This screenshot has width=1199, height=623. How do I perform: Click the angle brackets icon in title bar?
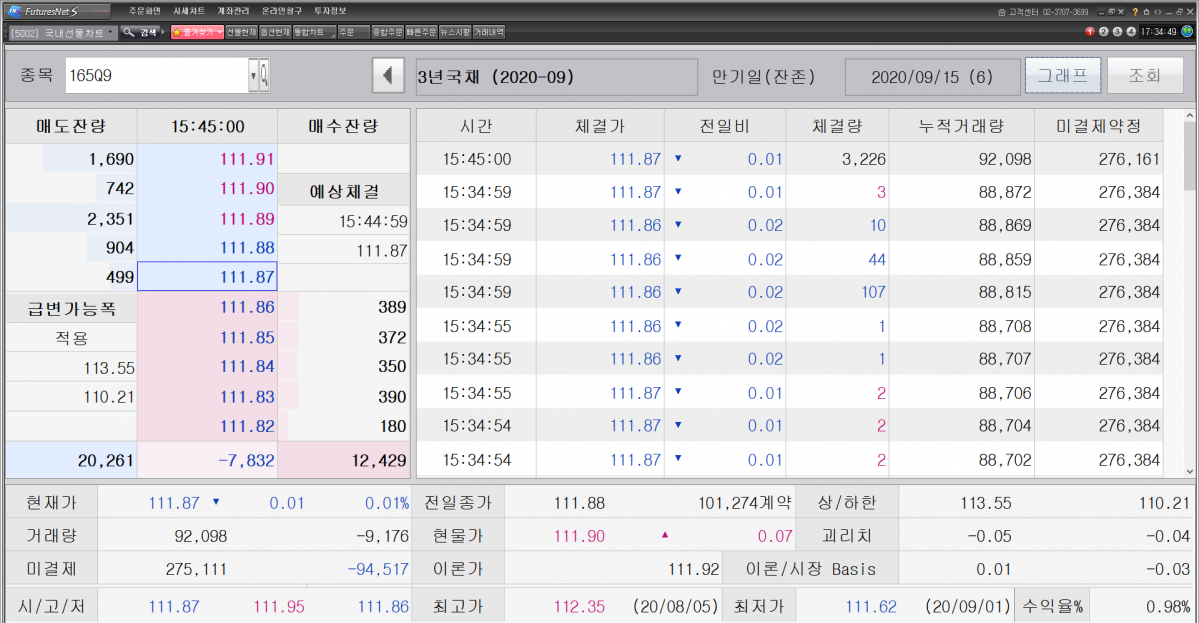click(1157, 12)
